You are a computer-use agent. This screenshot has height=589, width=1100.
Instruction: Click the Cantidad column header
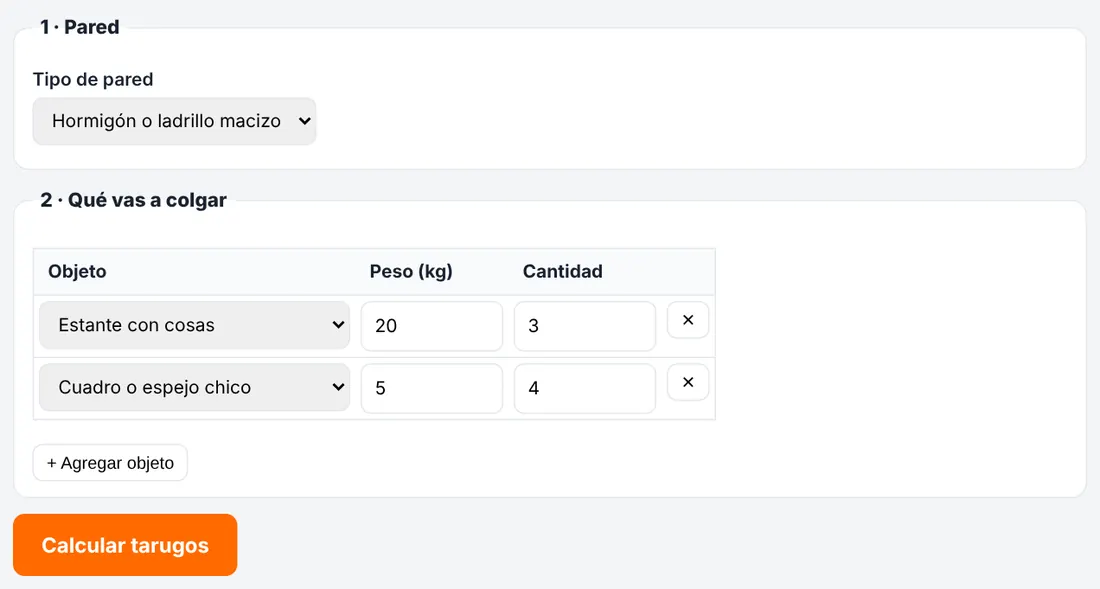(563, 271)
